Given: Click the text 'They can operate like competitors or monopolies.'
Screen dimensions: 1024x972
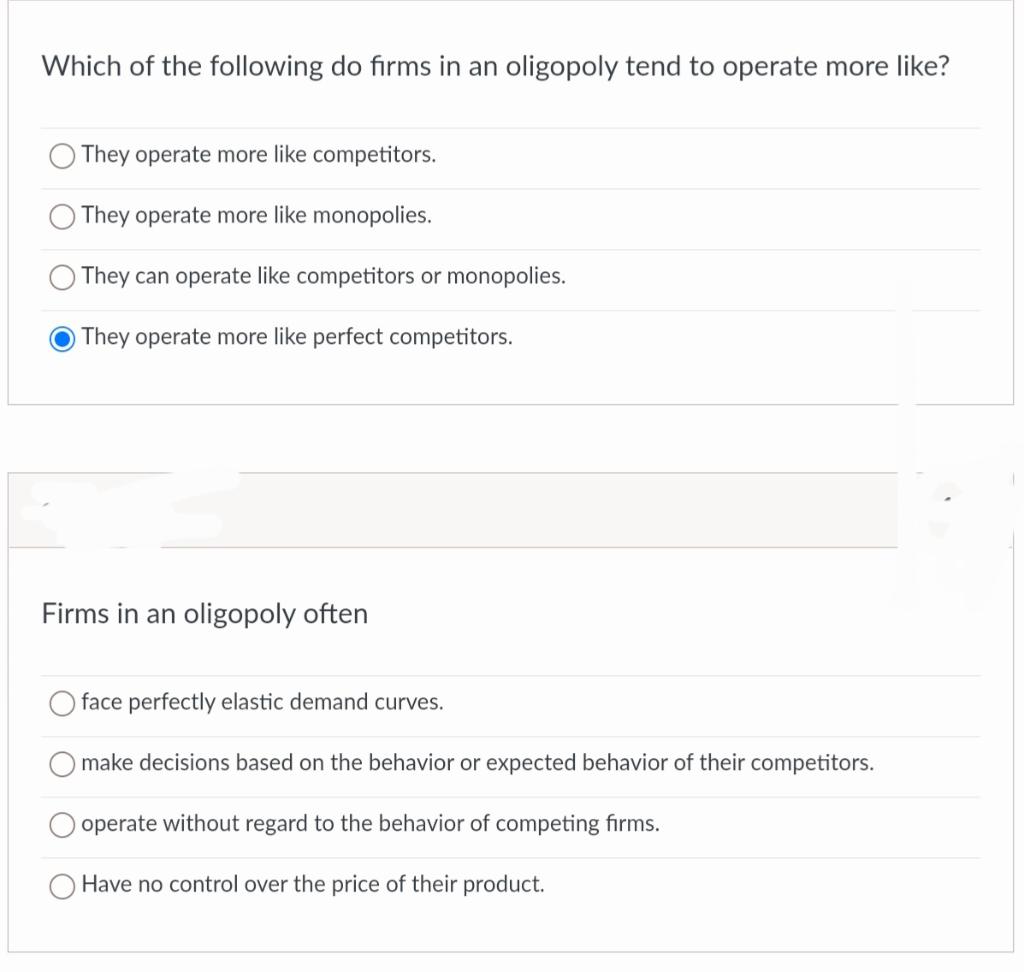Looking at the screenshot, I should pos(323,276).
